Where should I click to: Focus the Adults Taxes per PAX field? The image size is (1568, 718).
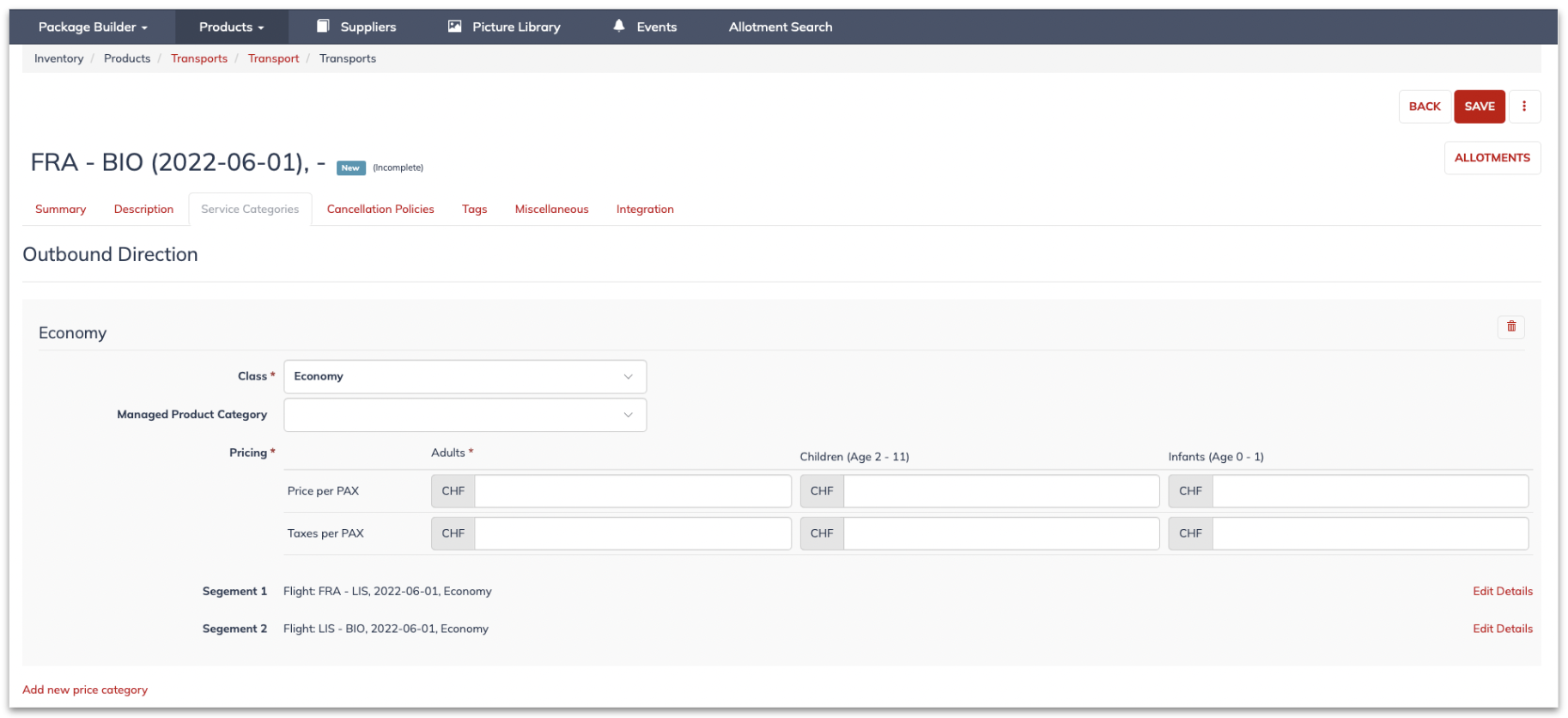[633, 533]
